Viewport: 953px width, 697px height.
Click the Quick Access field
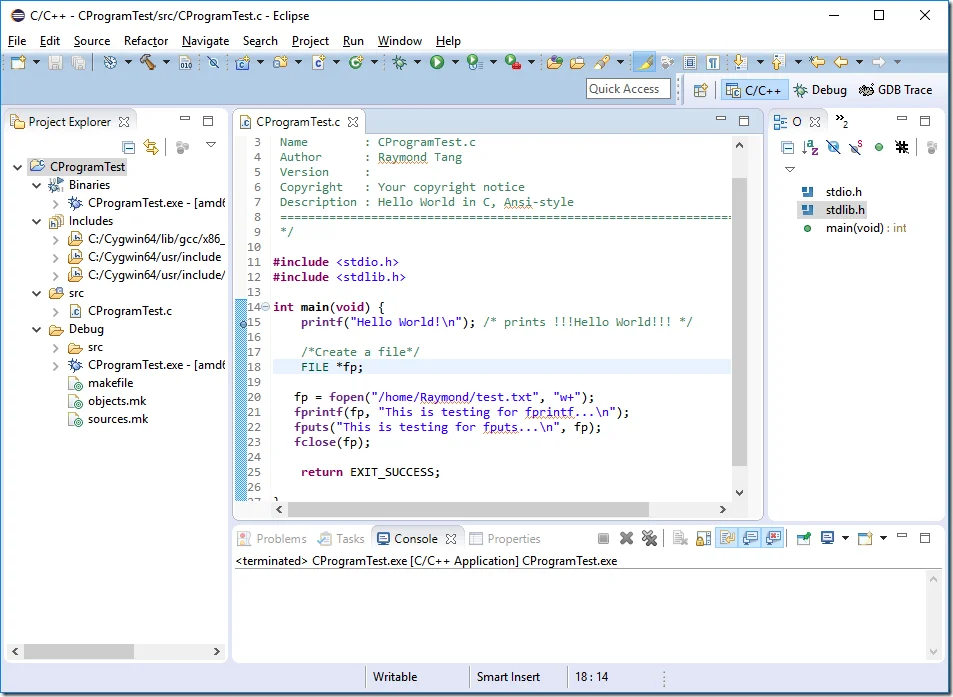coord(628,88)
